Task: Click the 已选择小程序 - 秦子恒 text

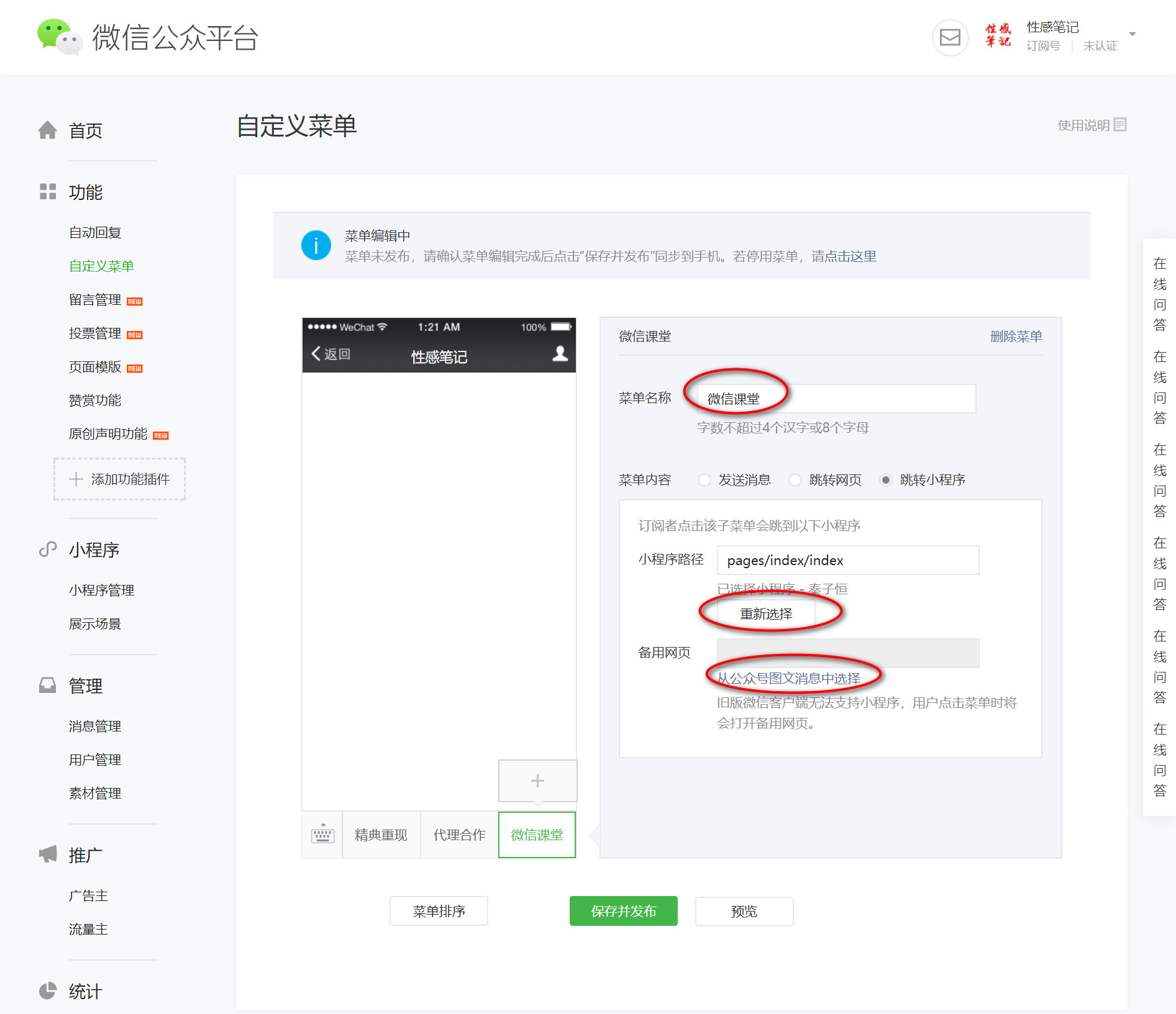Action: pyautogui.click(x=782, y=589)
